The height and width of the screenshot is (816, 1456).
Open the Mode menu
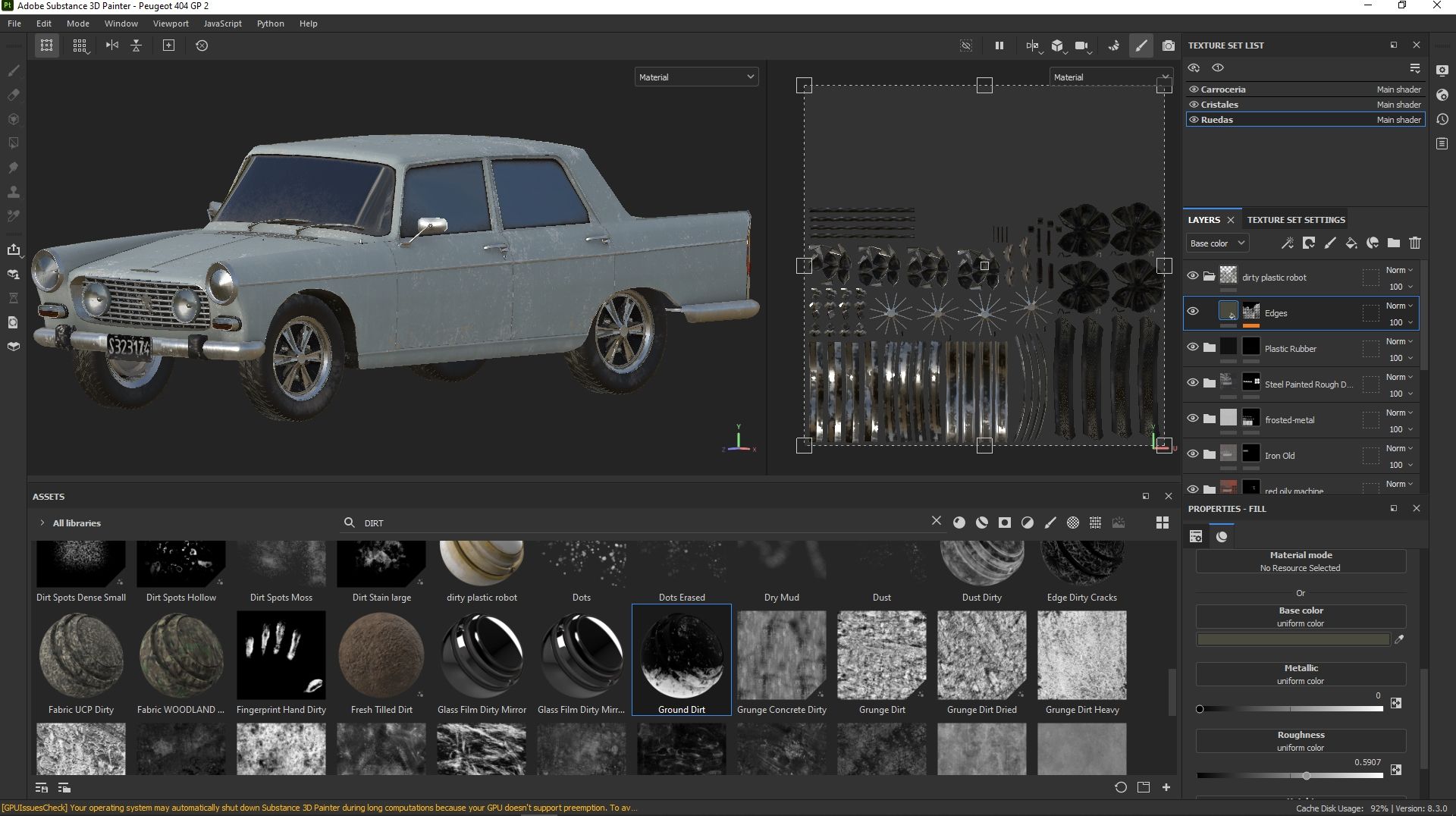[78, 24]
